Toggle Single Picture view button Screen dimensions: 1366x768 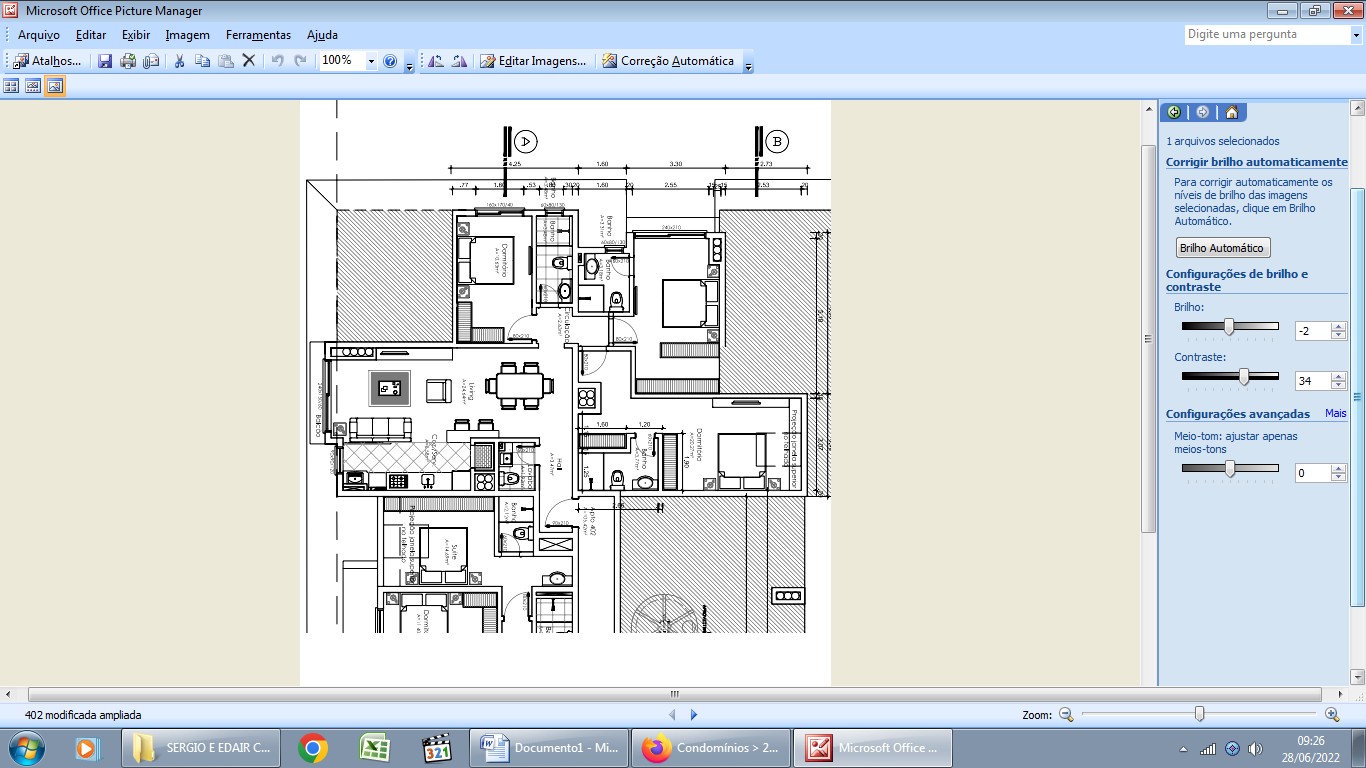55,86
